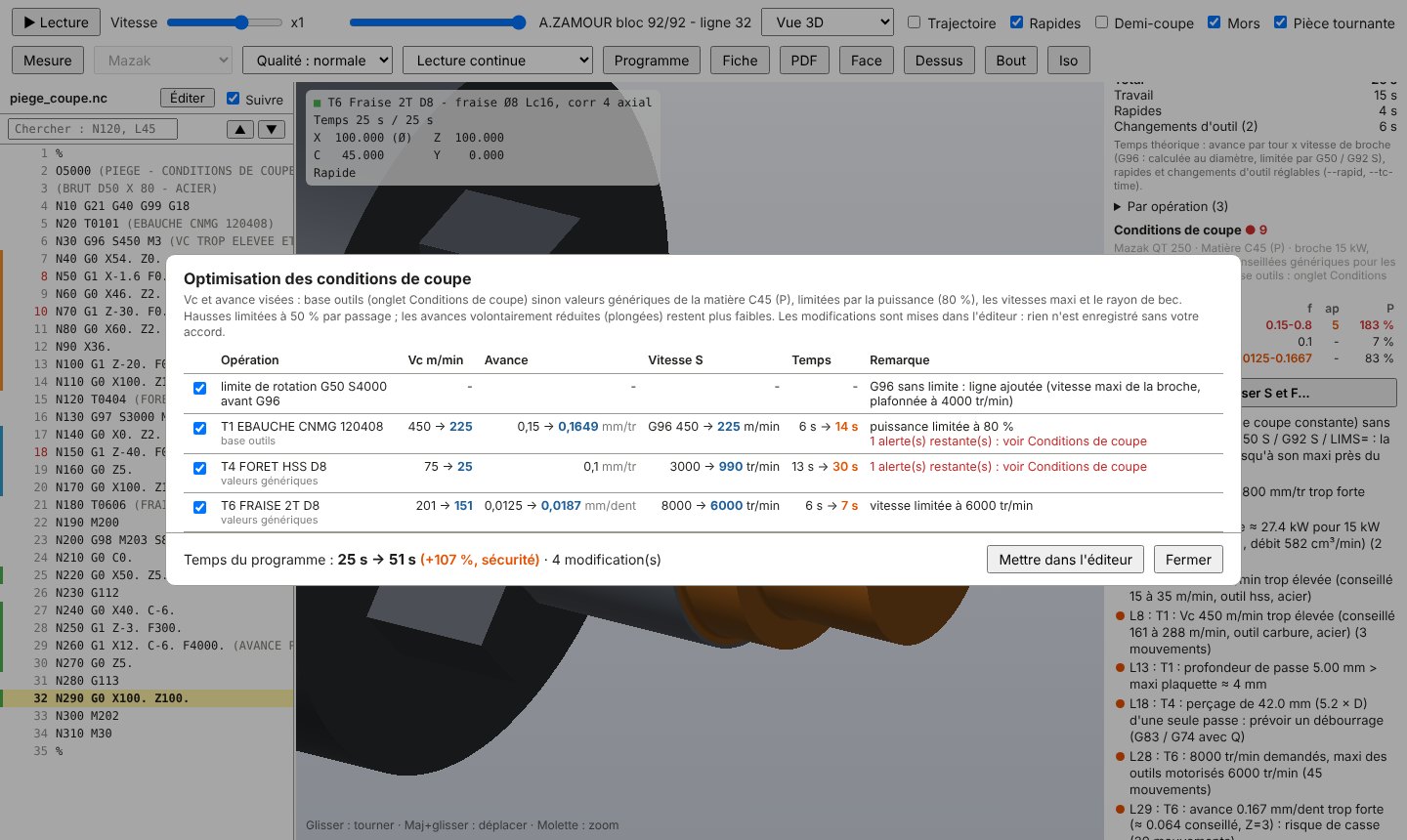Select line 32 N290 G0 X100. Z100.
The image size is (1407, 840).
147,698
